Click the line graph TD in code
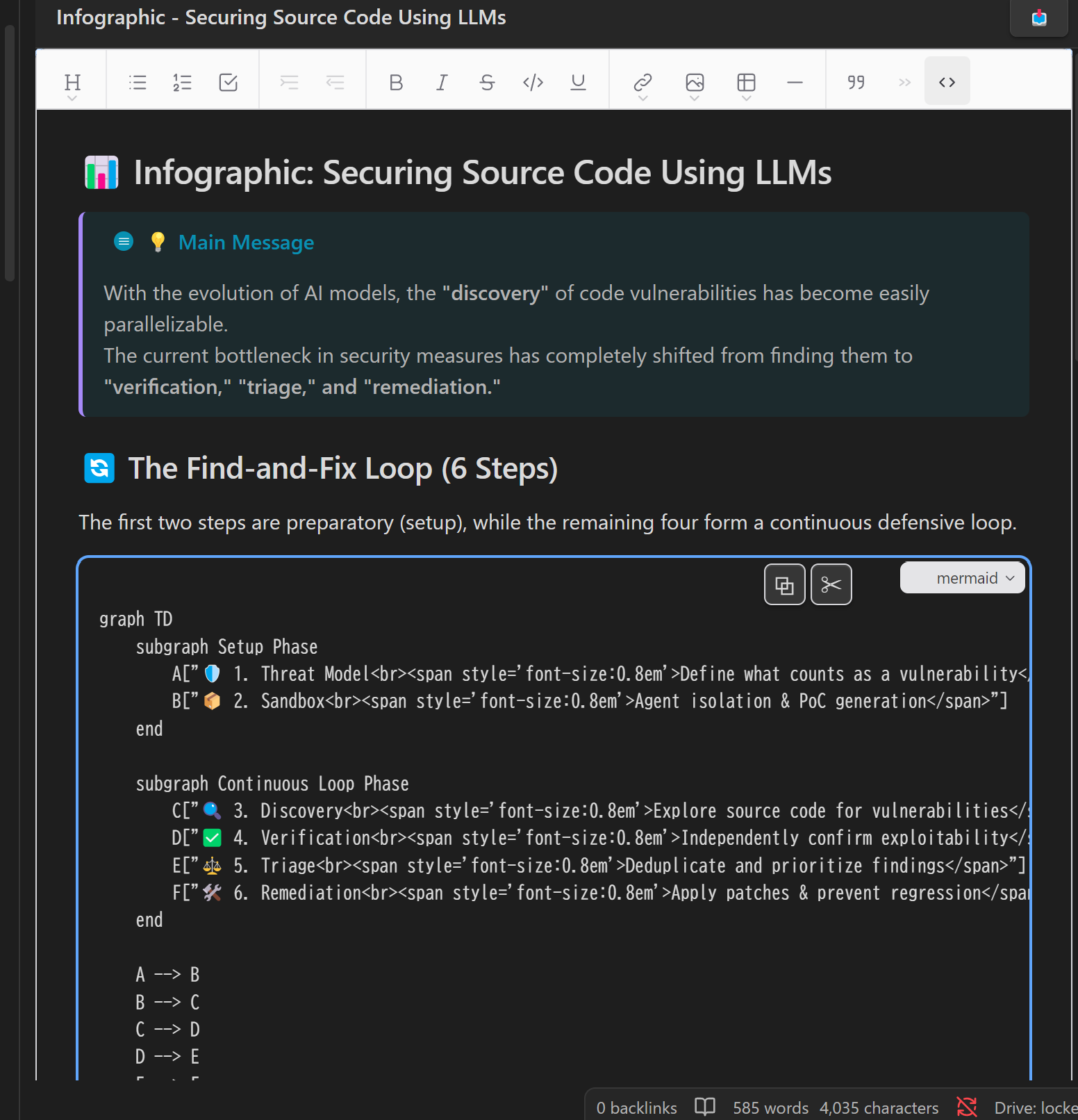The width and height of the screenshot is (1078, 1120). click(x=136, y=619)
